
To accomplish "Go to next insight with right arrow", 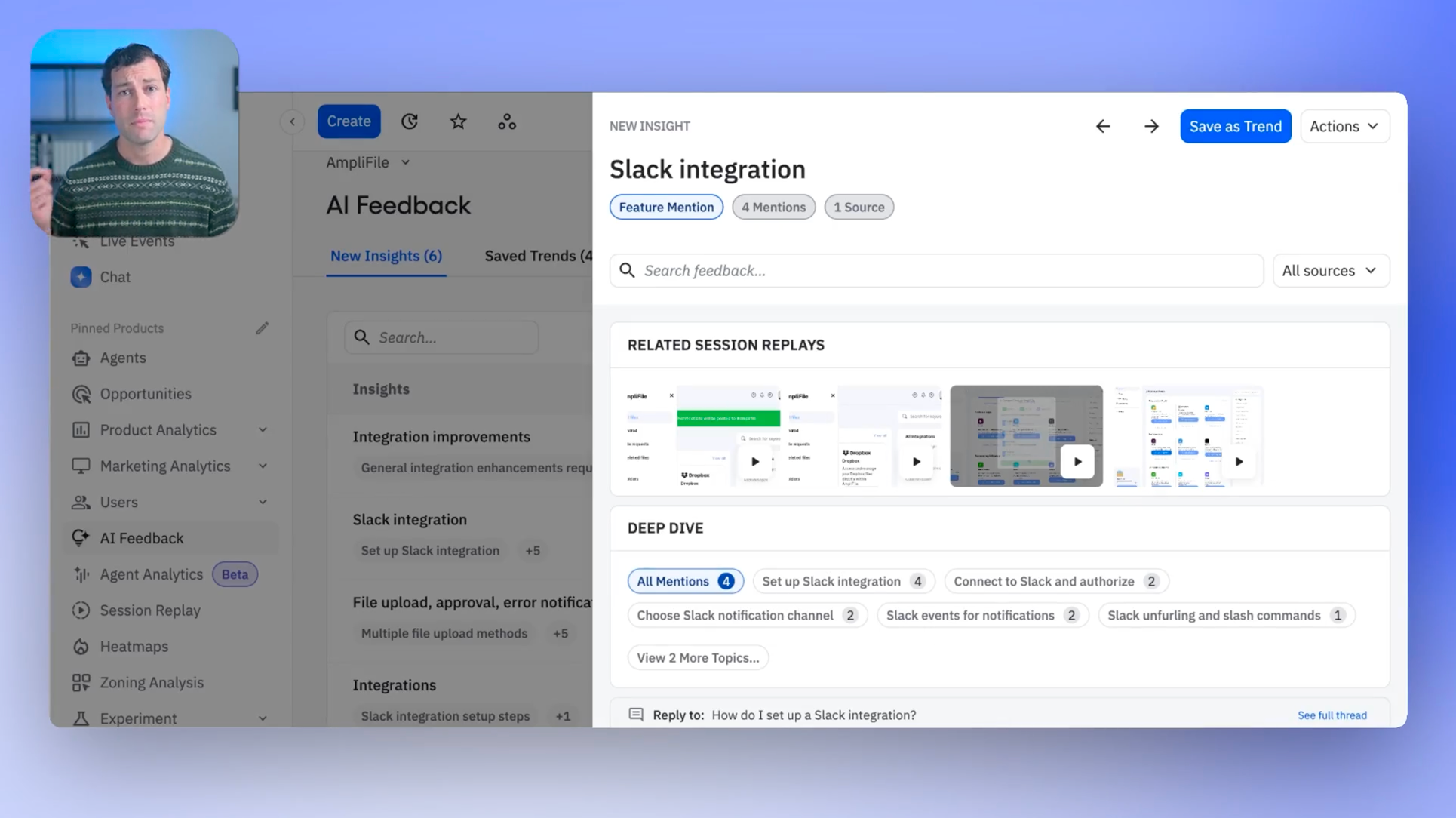I will tap(1151, 126).
